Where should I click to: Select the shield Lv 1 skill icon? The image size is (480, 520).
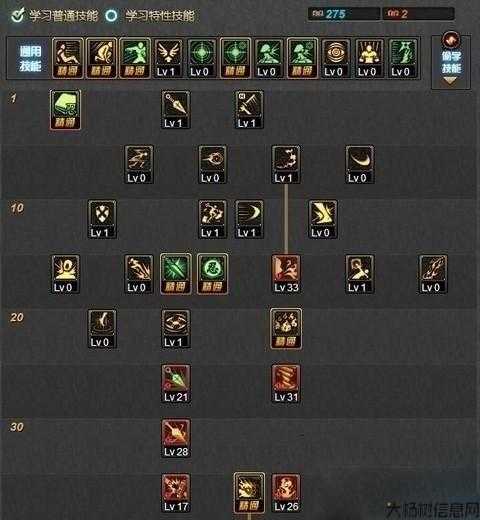click(x=102, y=219)
